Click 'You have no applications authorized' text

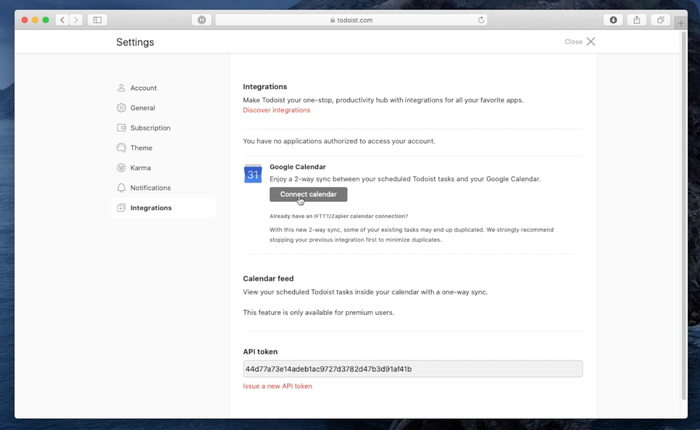pyautogui.click(x=339, y=141)
